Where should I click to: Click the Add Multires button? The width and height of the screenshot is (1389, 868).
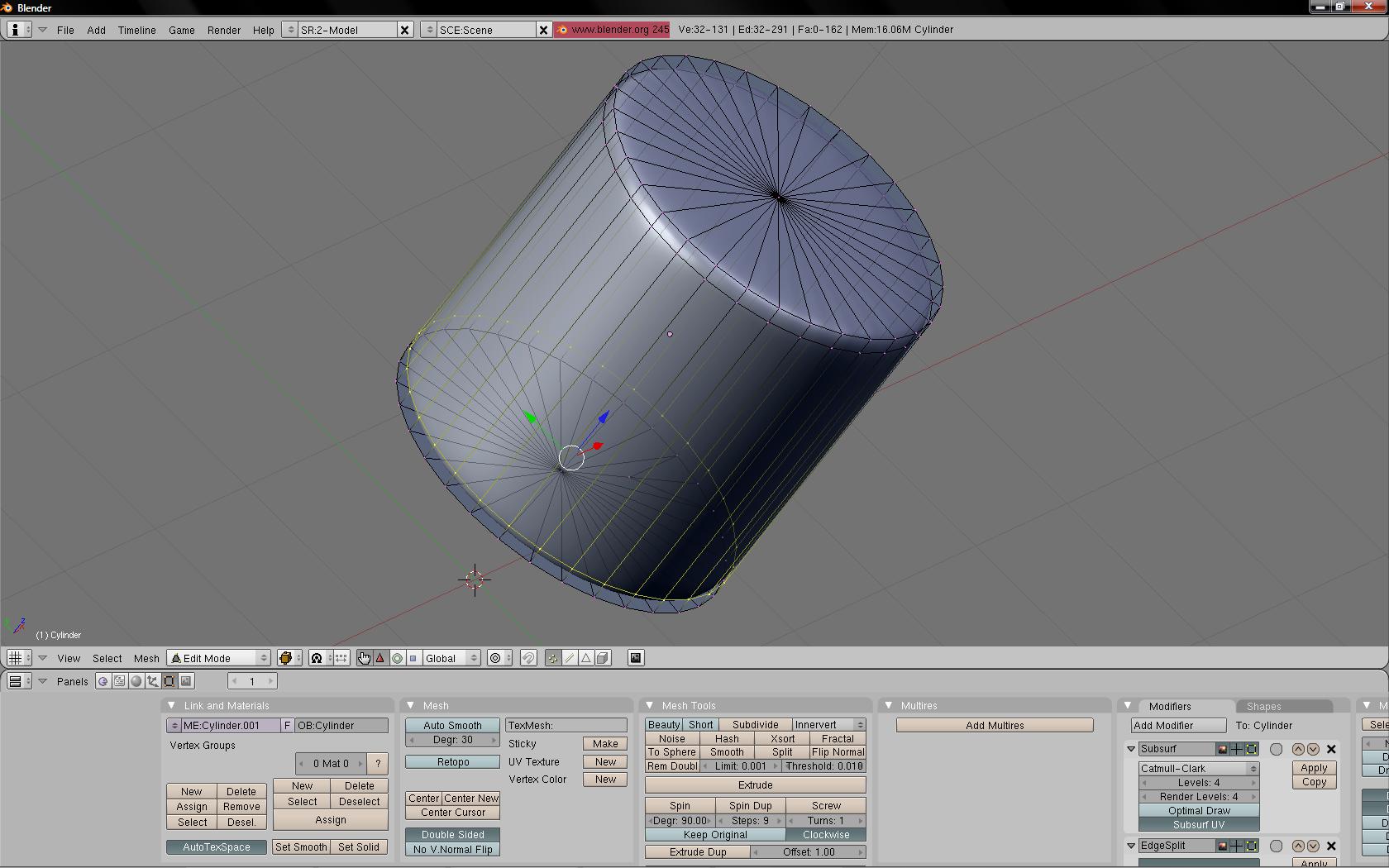pyautogui.click(x=995, y=725)
